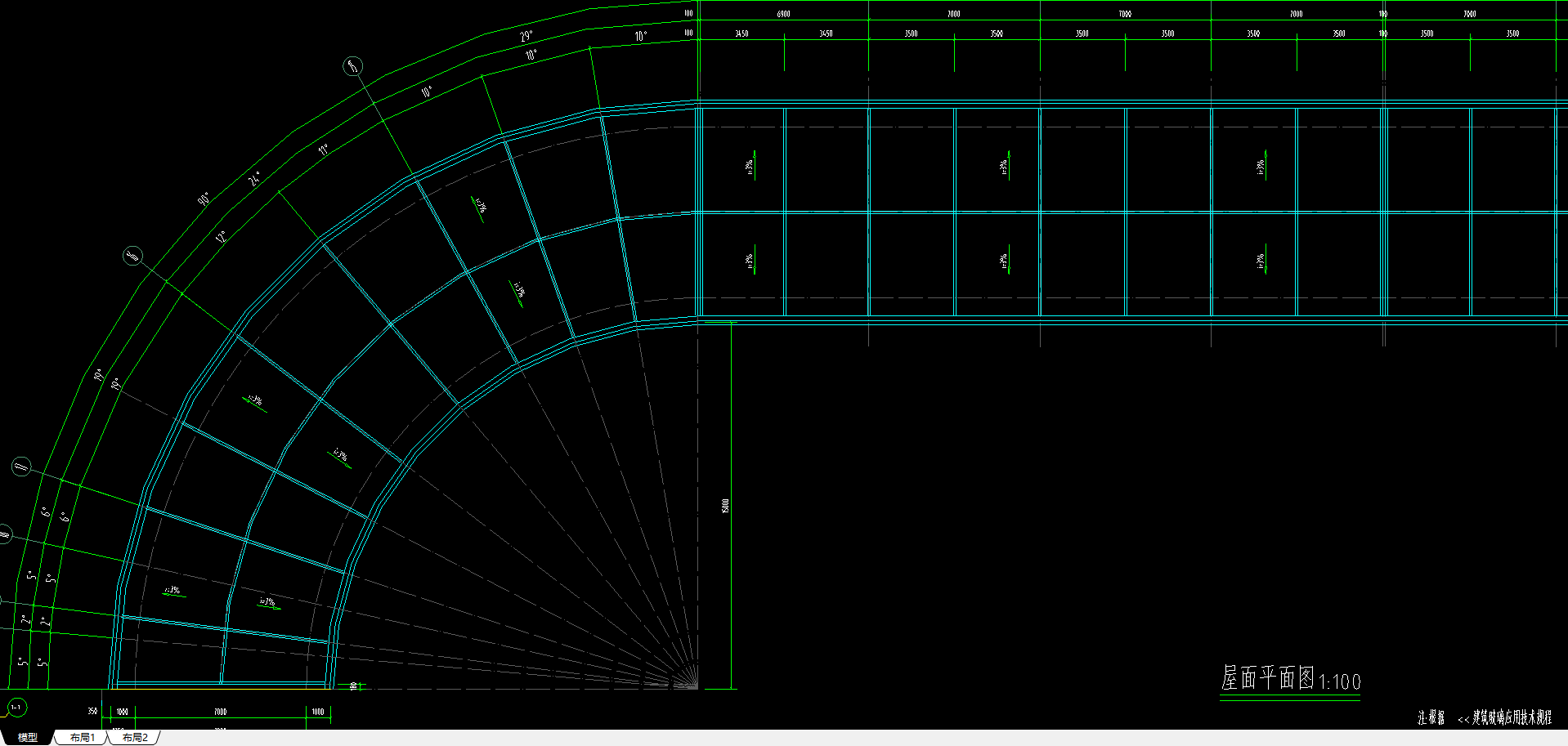
Task: Select the 注:根据 note text
Action: [1431, 718]
